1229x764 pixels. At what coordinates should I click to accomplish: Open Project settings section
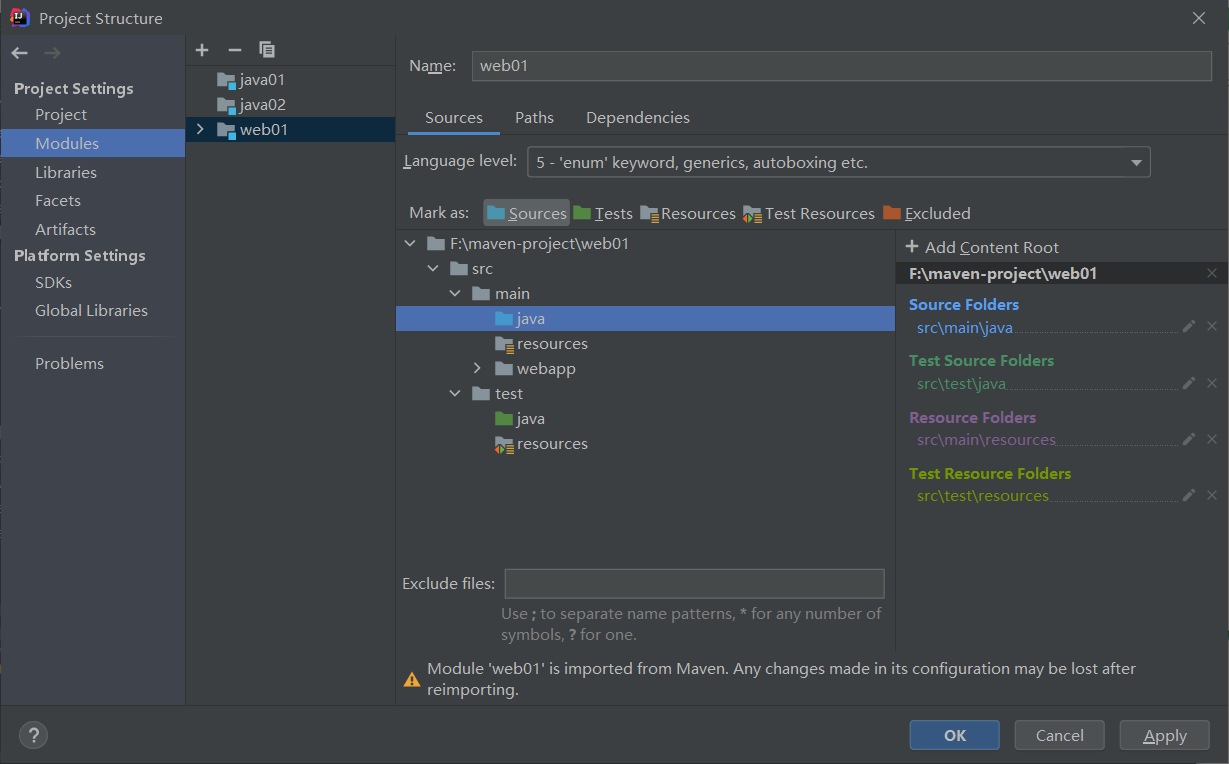pyautogui.click(x=61, y=115)
